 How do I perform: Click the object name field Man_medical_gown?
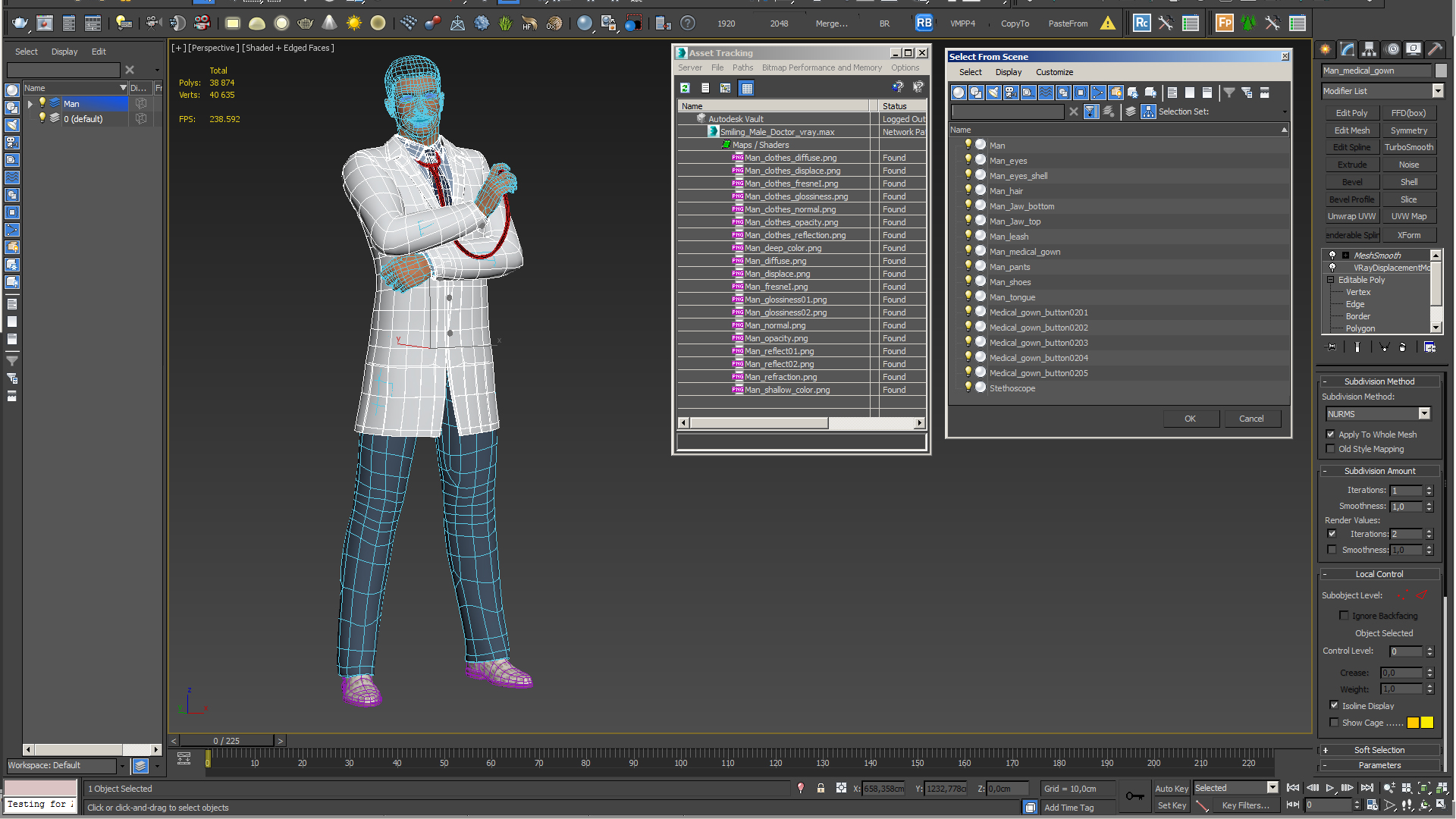(1376, 71)
